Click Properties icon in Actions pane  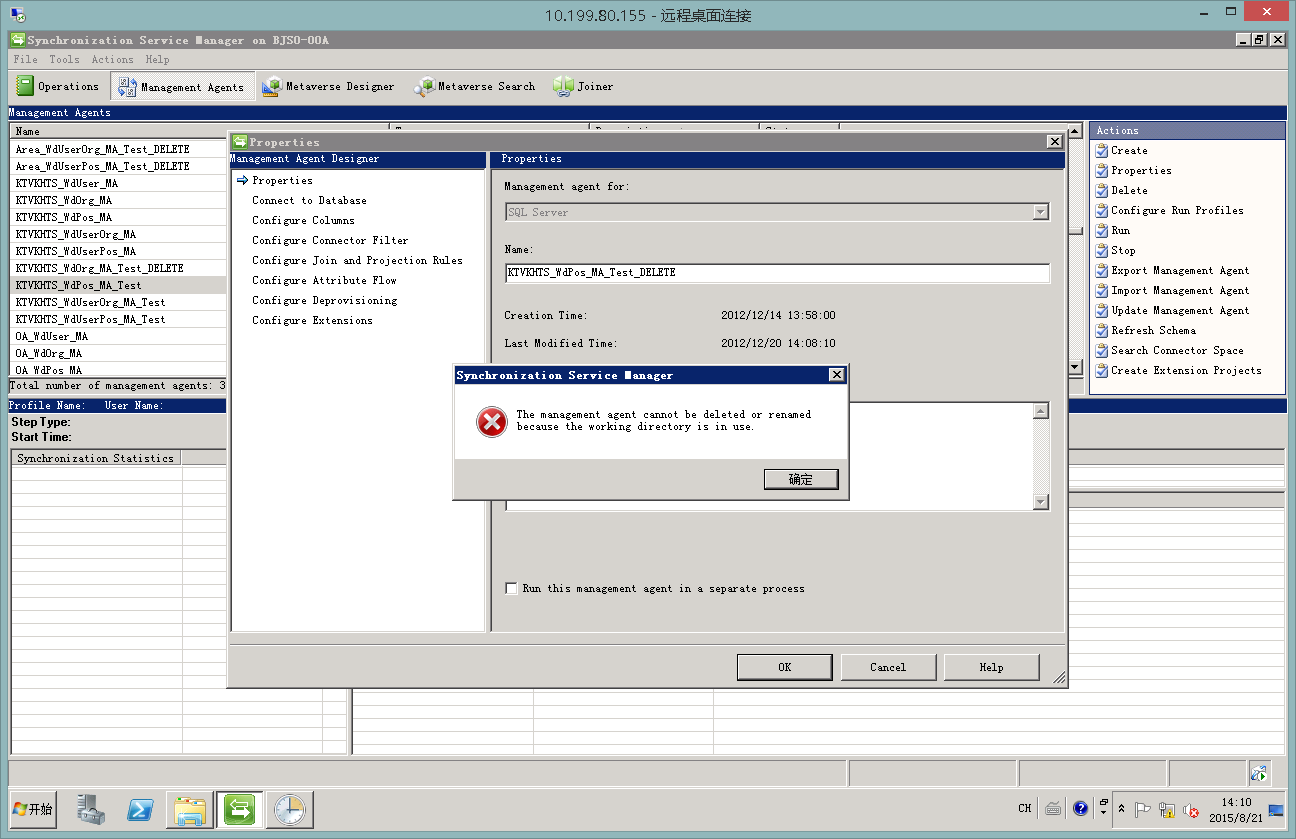coord(1101,170)
